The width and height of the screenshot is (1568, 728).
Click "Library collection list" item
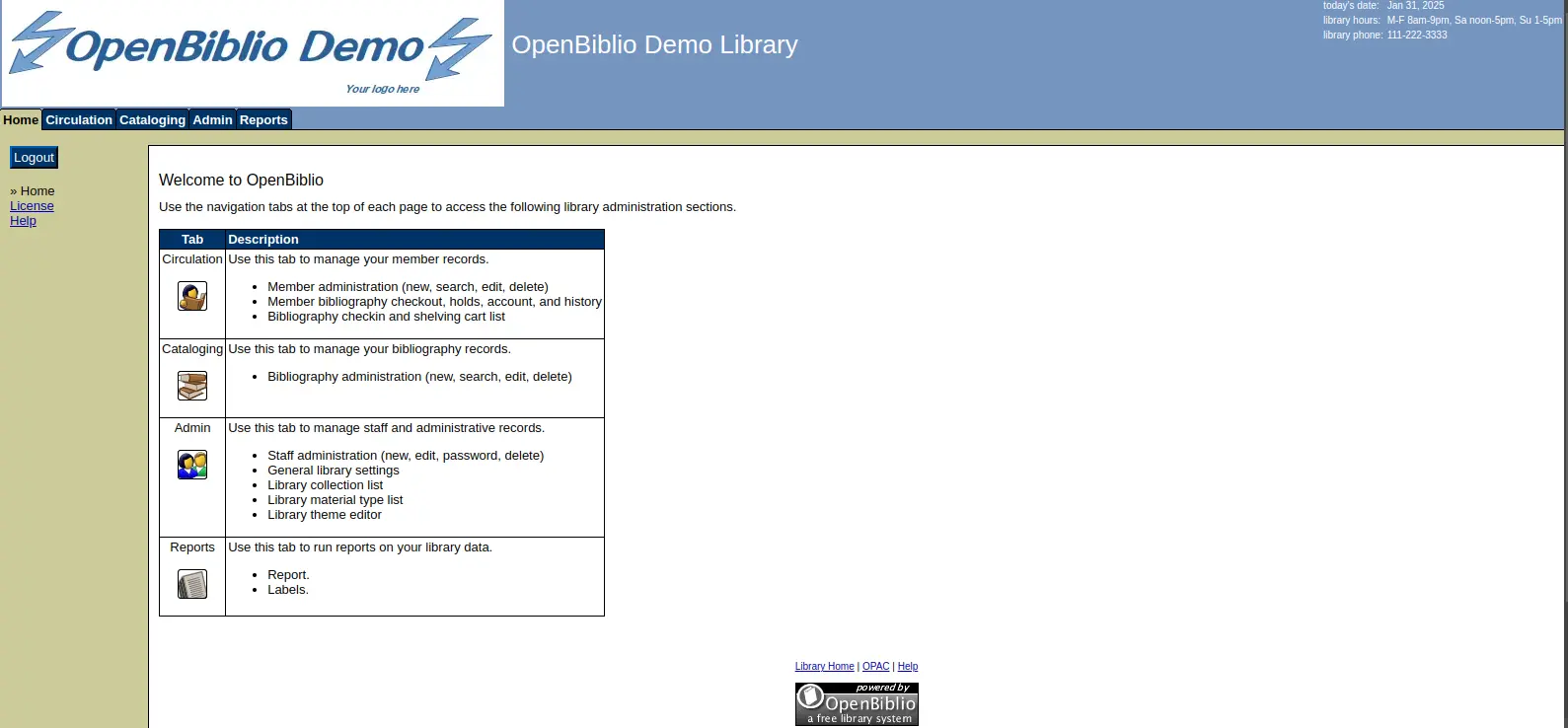325,485
